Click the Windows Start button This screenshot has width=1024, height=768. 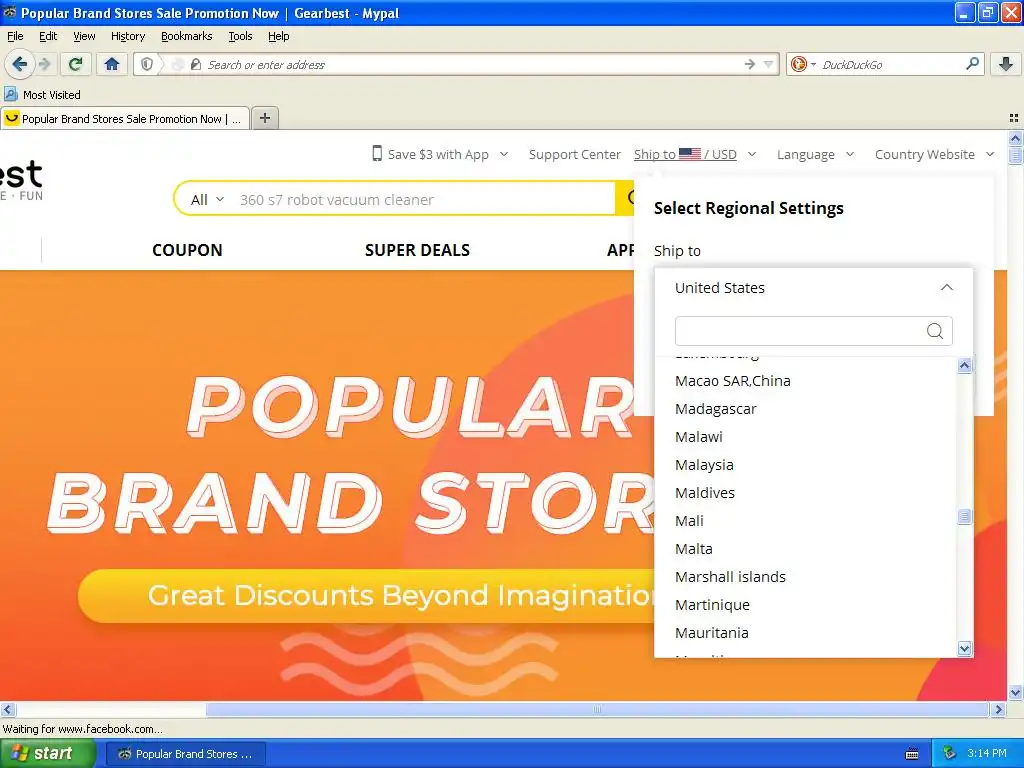[x=47, y=754]
